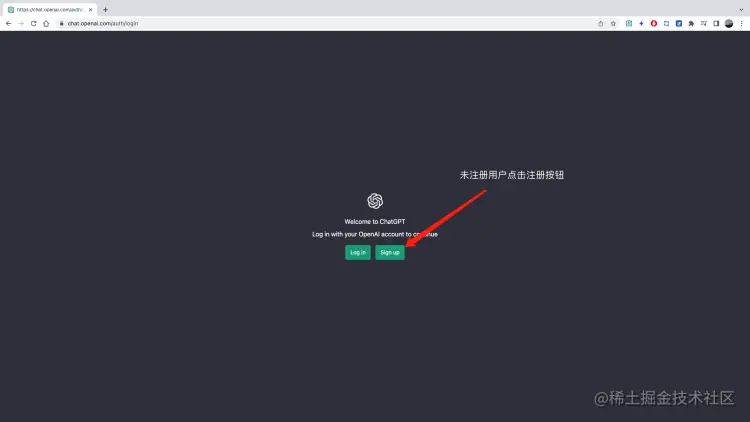Expand the tab search dropdown arrow
The width and height of the screenshot is (750, 422).
[x=741, y=10]
